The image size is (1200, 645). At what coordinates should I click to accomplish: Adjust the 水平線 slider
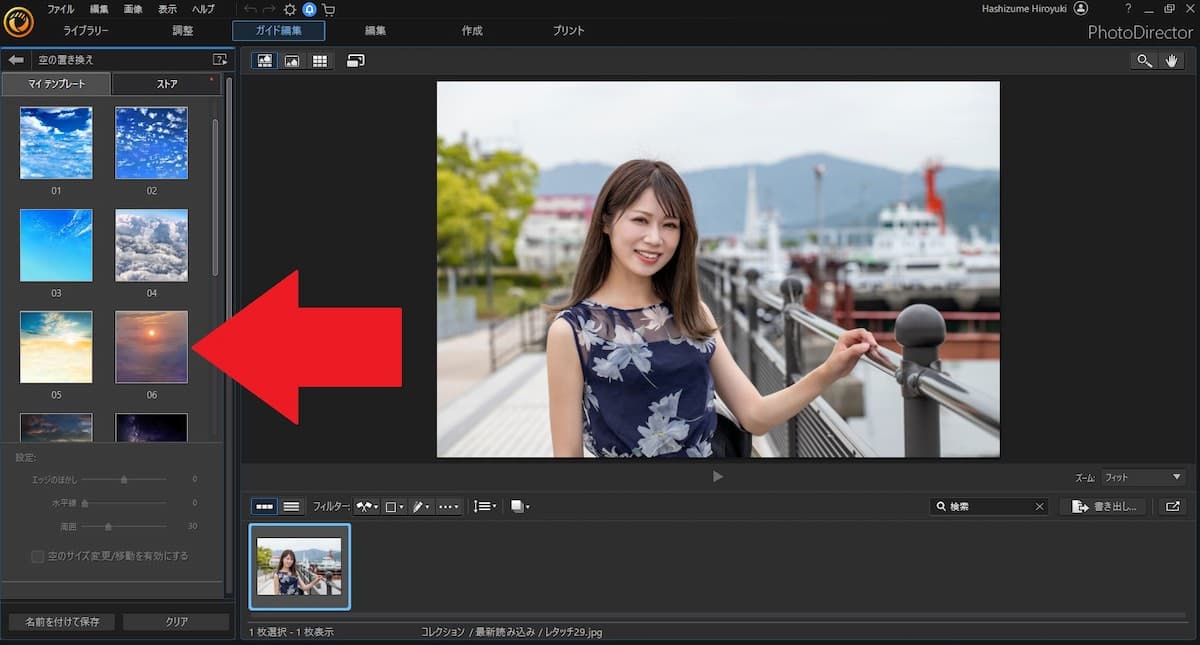124,503
